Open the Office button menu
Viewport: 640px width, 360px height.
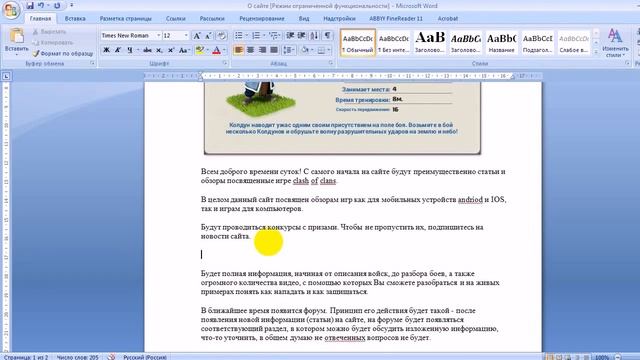11,9
